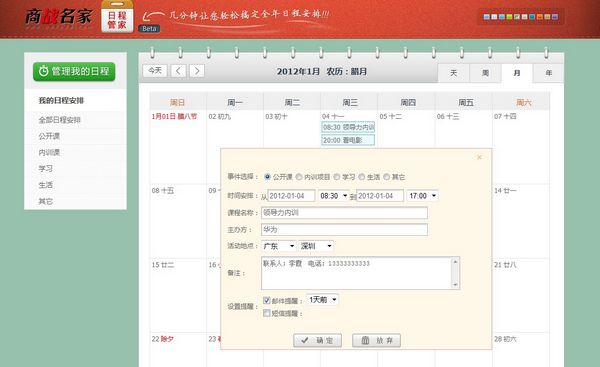Pick the purple theme color swatch
The height and width of the screenshot is (367, 600).
pos(555,16)
